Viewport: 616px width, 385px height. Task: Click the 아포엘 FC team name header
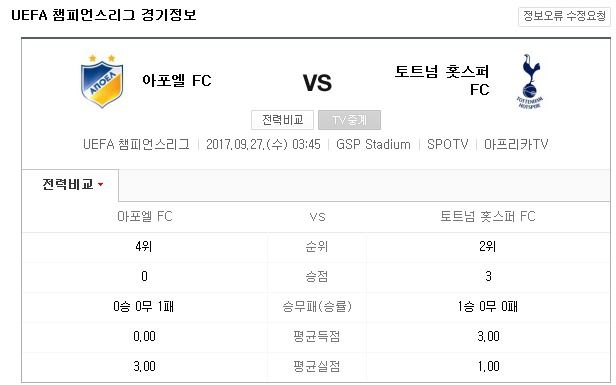point(177,81)
